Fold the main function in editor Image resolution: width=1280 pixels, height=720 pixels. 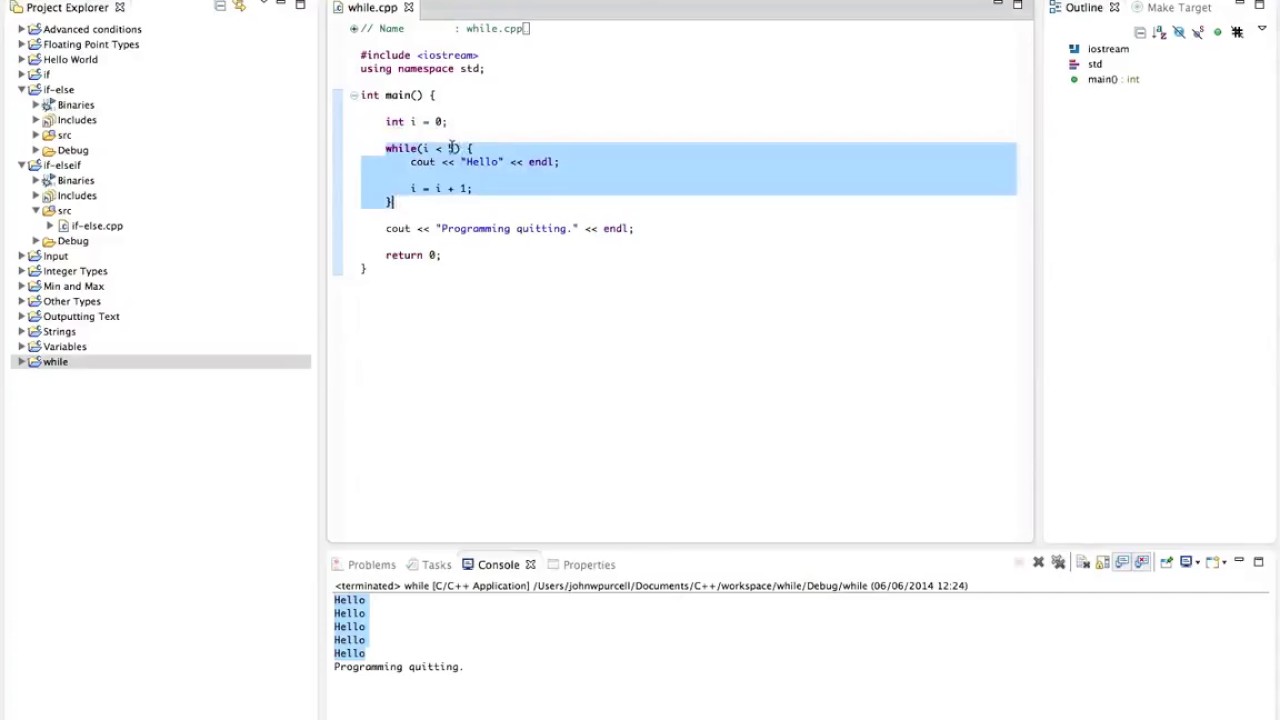pos(353,95)
